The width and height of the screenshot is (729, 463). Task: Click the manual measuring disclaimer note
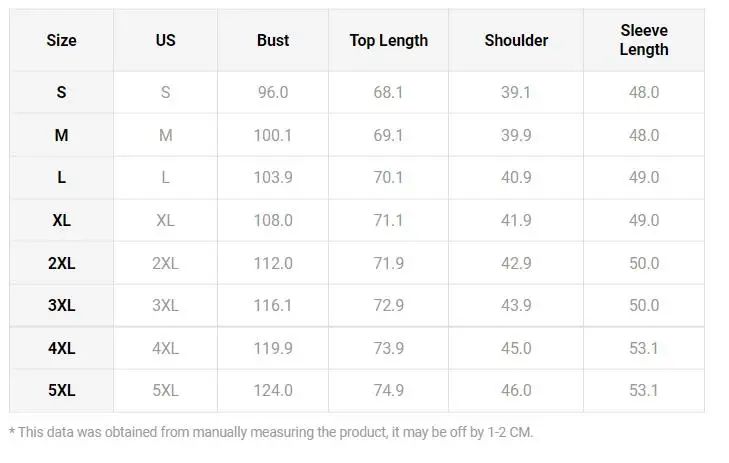tap(271, 432)
